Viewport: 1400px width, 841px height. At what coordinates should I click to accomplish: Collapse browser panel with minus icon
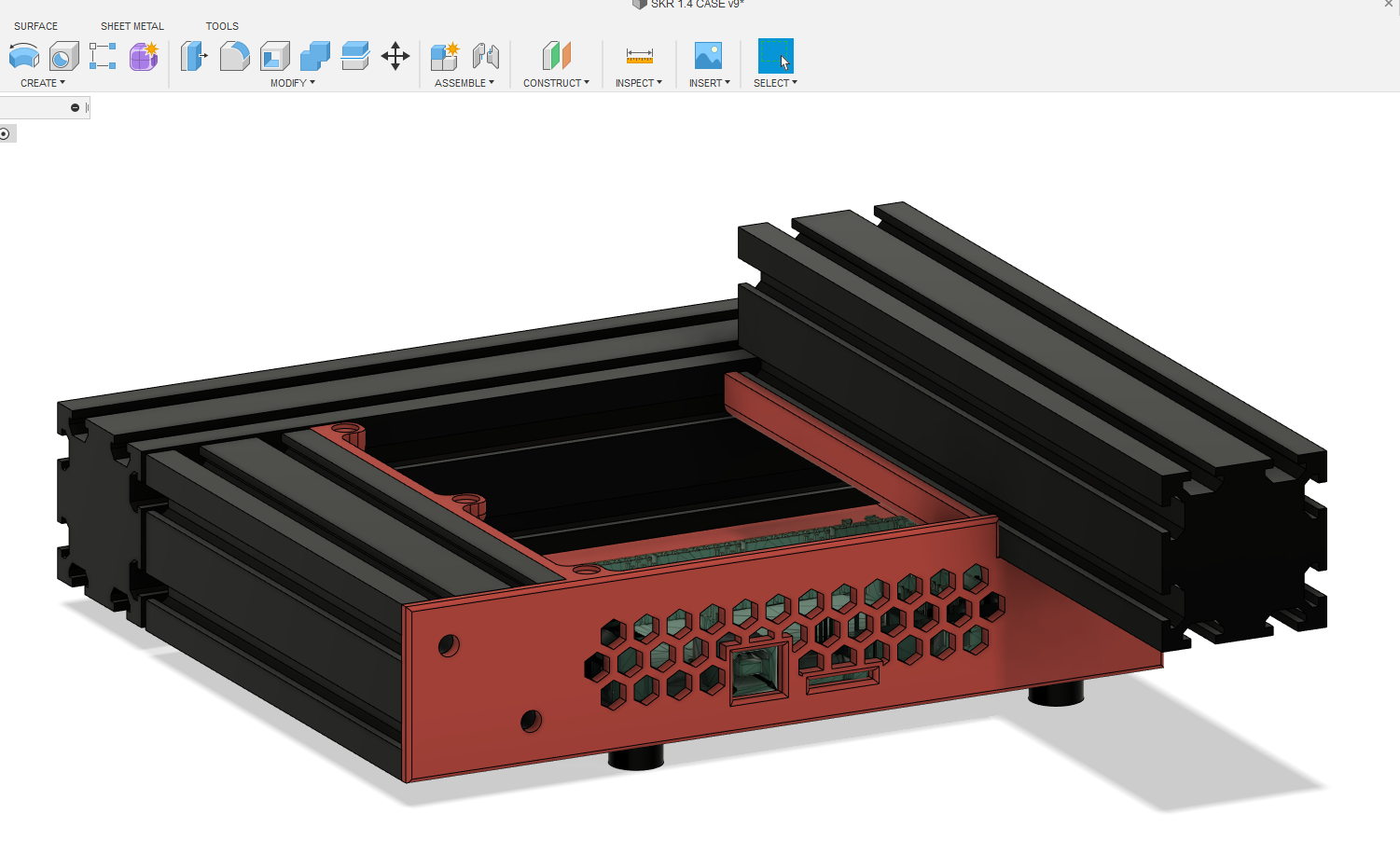pyautogui.click(x=75, y=108)
